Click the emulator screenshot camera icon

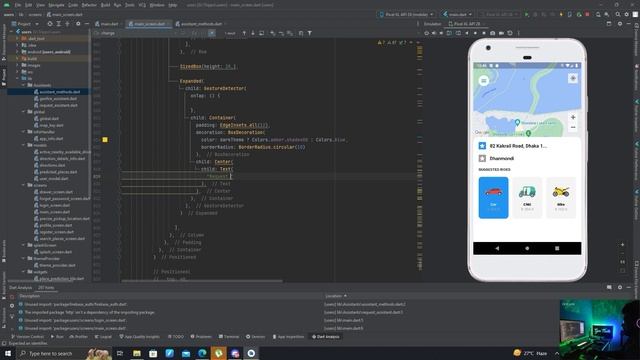pos(493,33)
